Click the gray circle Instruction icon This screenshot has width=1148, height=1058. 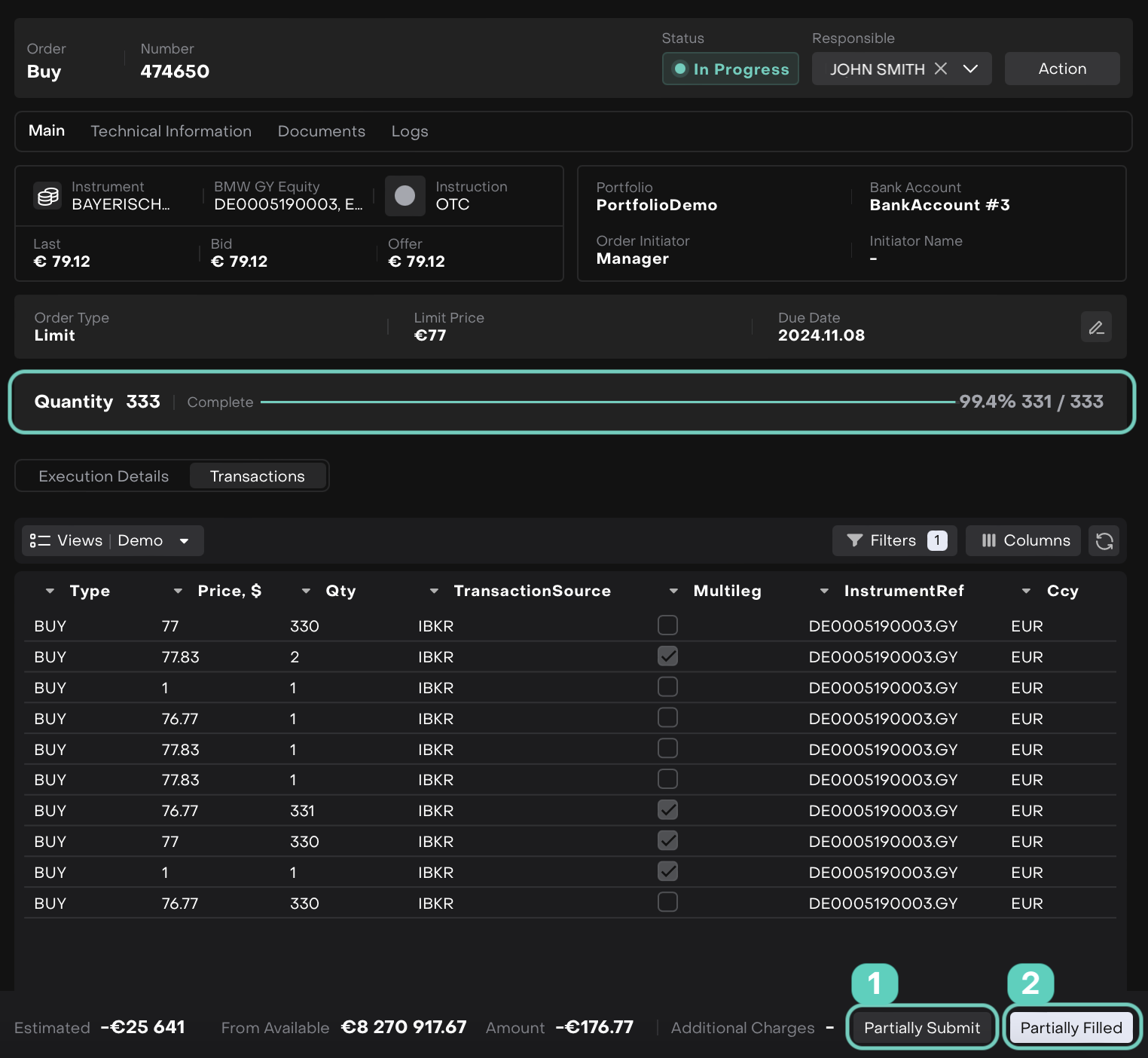click(x=405, y=196)
